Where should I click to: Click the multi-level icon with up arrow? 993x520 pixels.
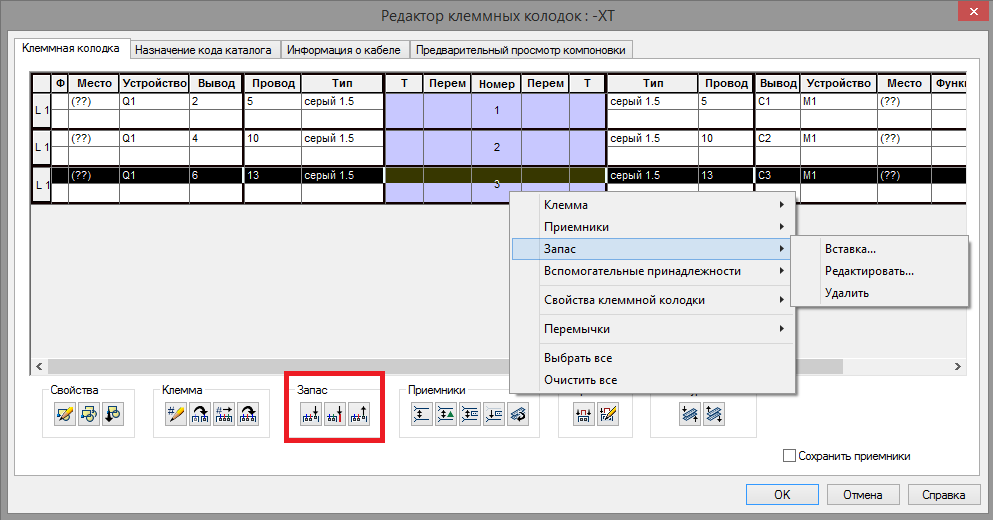(x=690, y=414)
